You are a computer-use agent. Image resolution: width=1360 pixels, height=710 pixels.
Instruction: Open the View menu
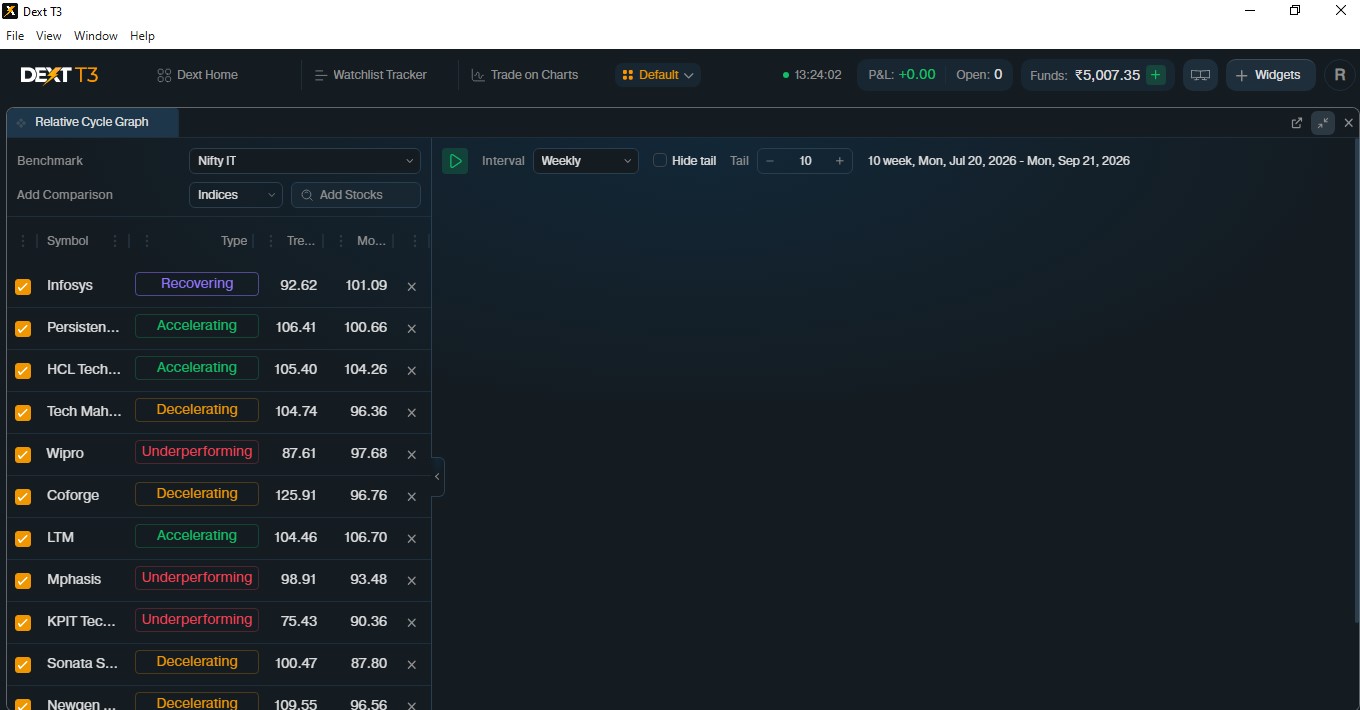pyautogui.click(x=49, y=36)
